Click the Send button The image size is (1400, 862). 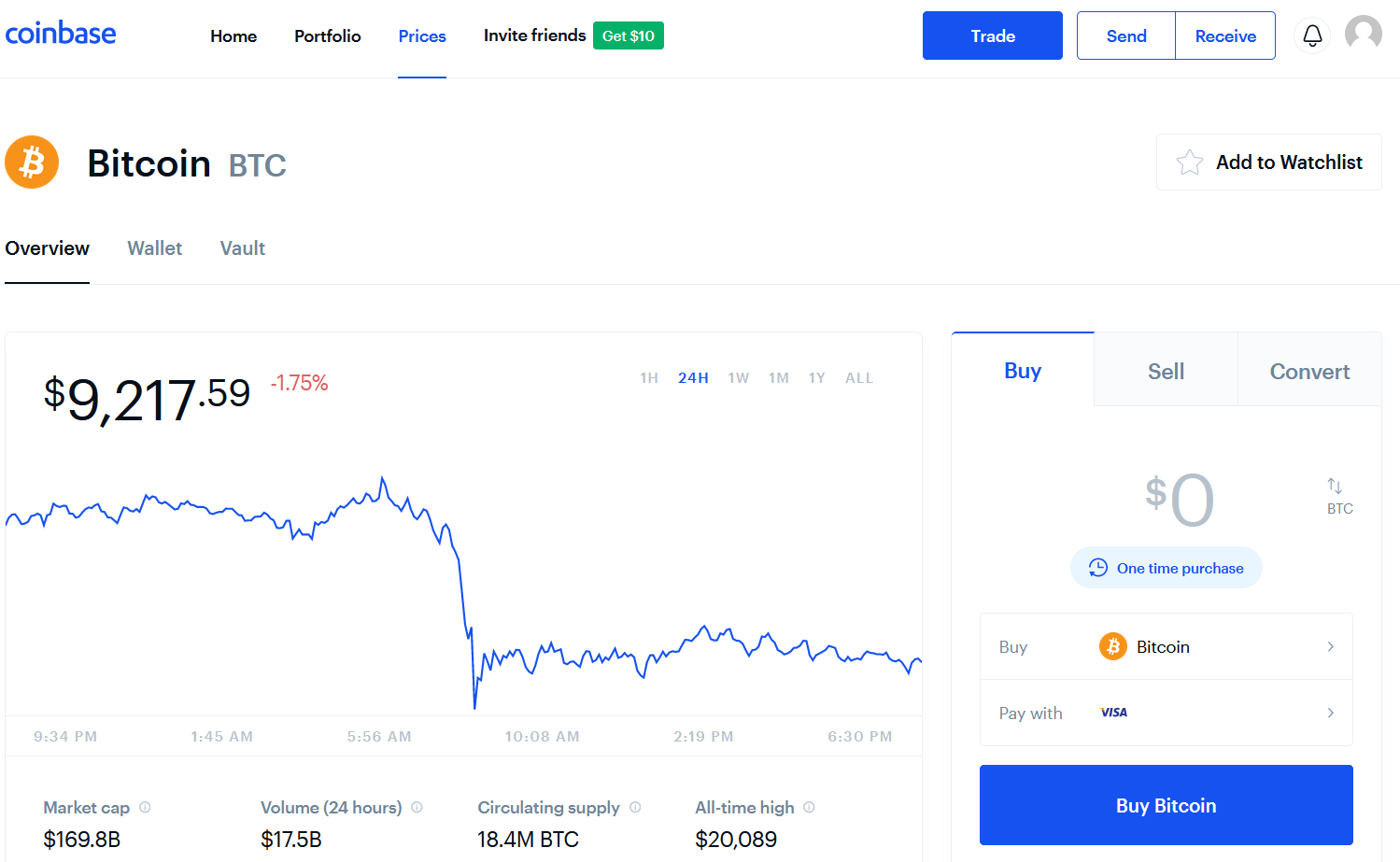[x=1126, y=35]
